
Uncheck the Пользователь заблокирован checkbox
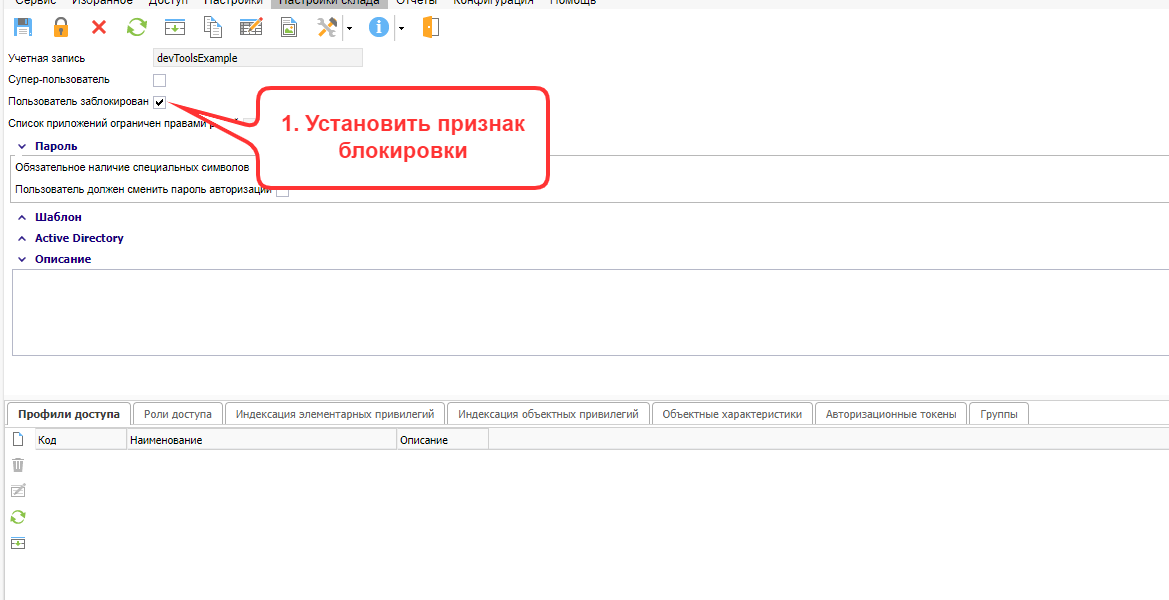click(x=159, y=102)
